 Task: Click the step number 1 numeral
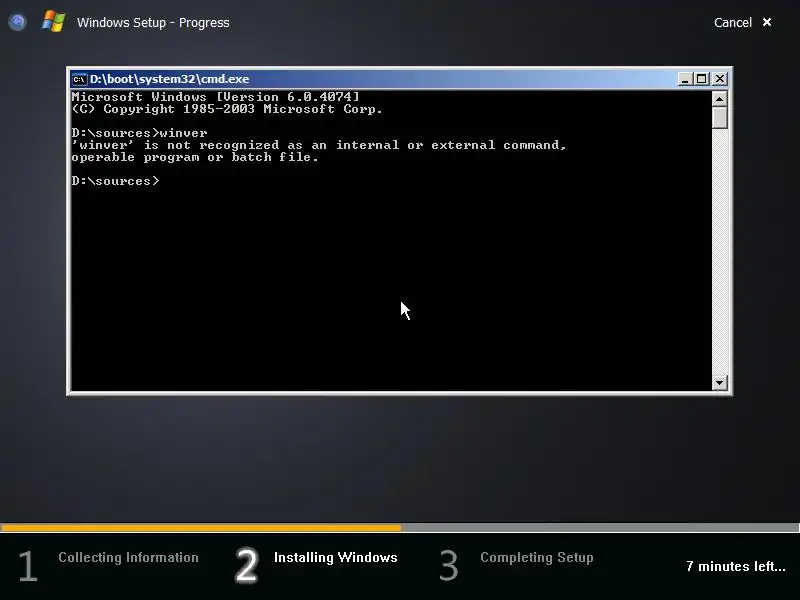point(28,566)
